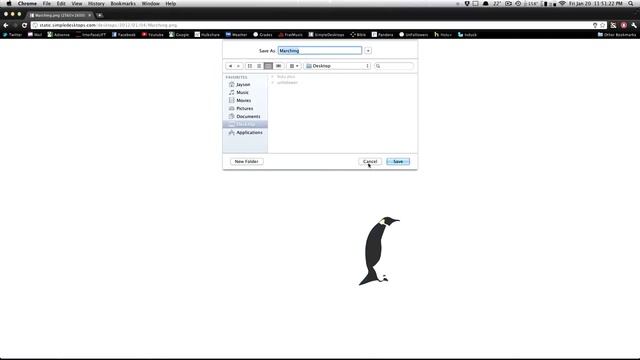Open the Help menu
The image size is (640, 360).
click(x=171, y=4)
